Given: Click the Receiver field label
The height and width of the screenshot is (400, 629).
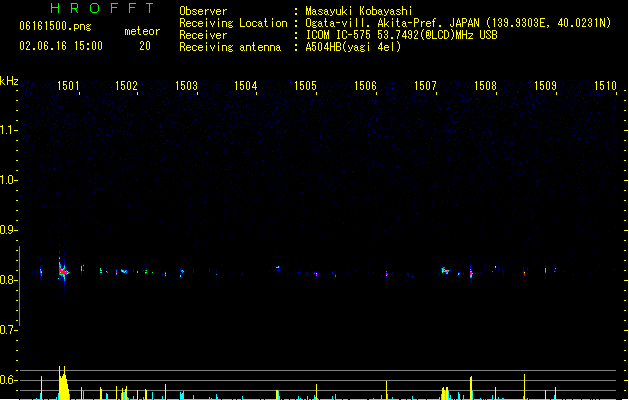Looking at the screenshot, I should [x=203, y=35].
